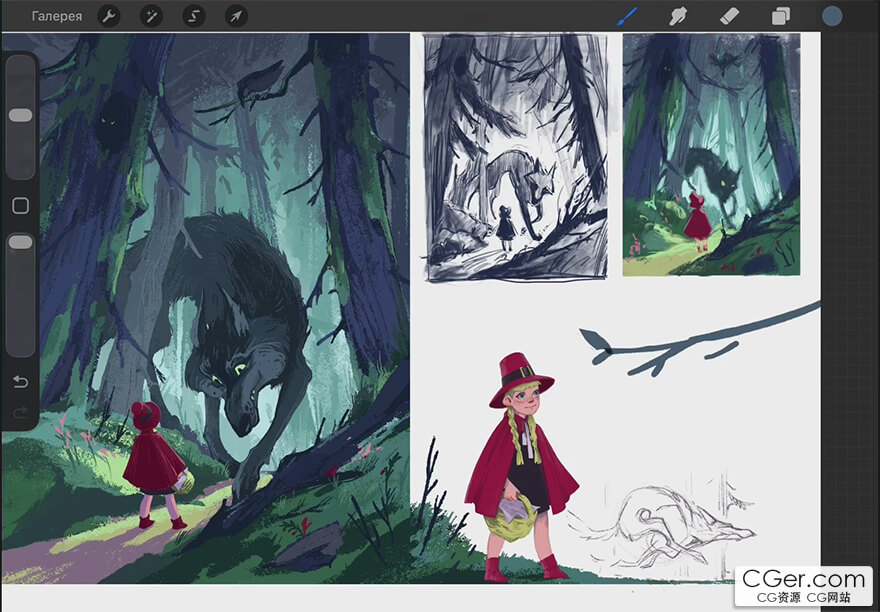Click the small color study thumbnail
The width and height of the screenshot is (880, 612).
pos(711,154)
